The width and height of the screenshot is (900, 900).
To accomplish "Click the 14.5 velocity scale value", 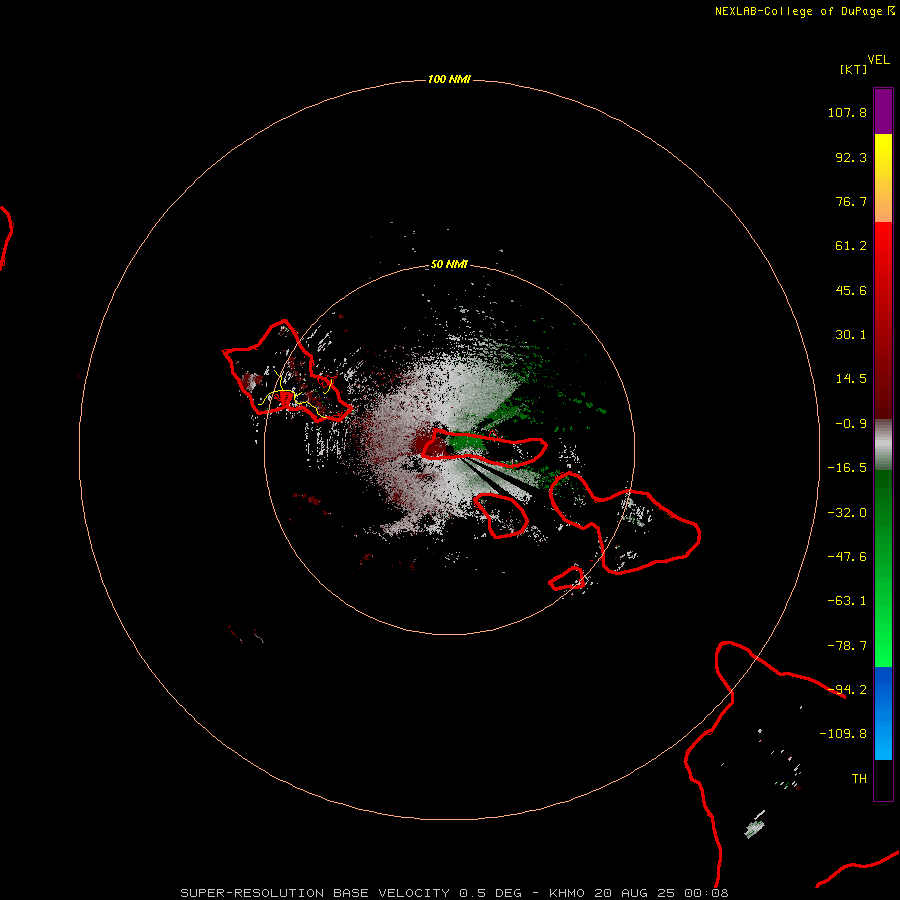I will [x=851, y=379].
